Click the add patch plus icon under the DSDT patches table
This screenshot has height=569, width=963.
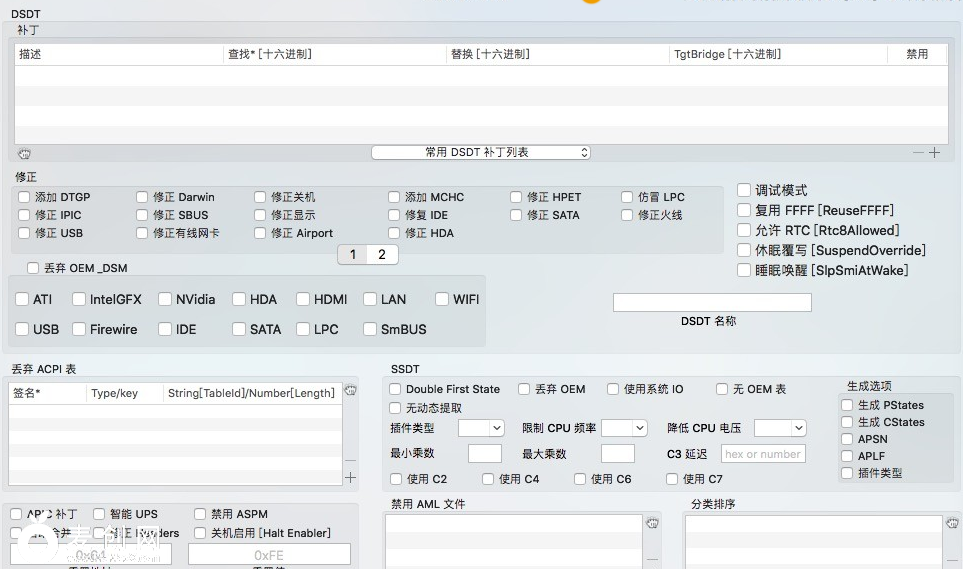pyautogui.click(x=935, y=153)
